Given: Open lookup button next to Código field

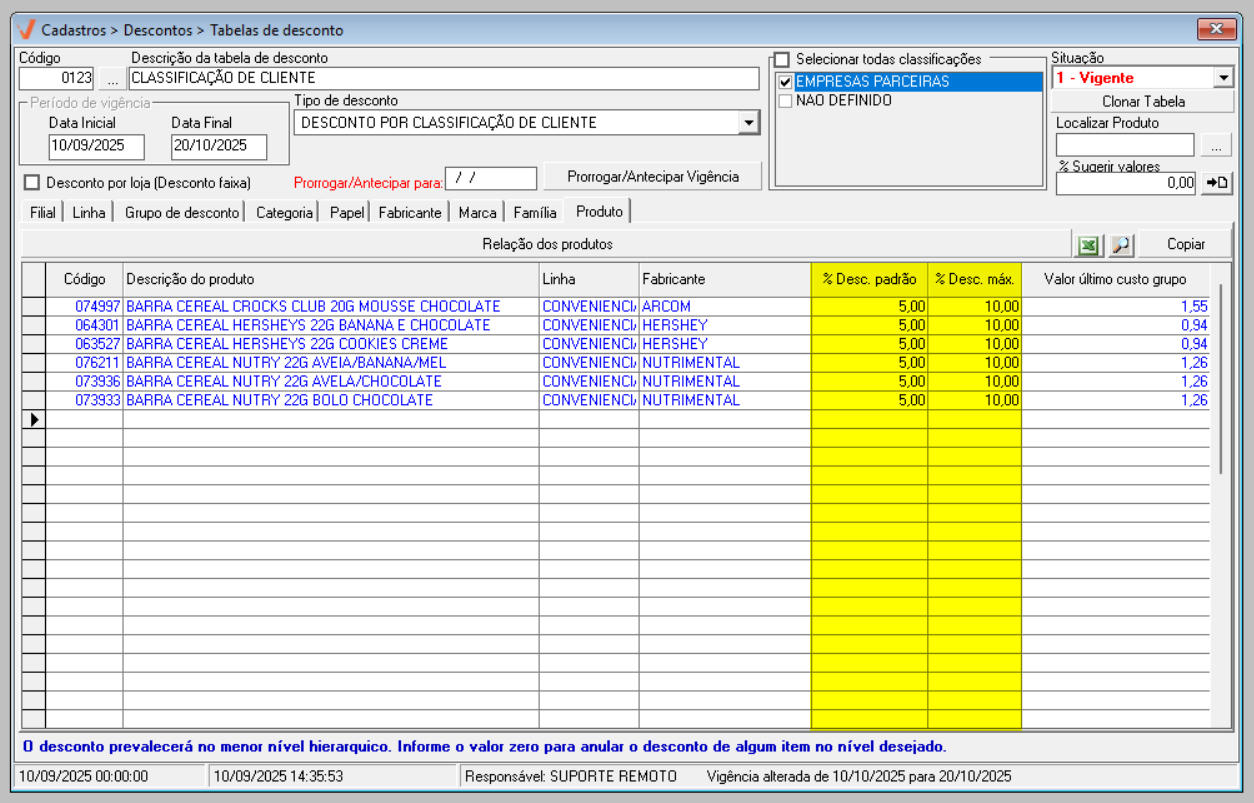Looking at the screenshot, I should coord(112,78).
